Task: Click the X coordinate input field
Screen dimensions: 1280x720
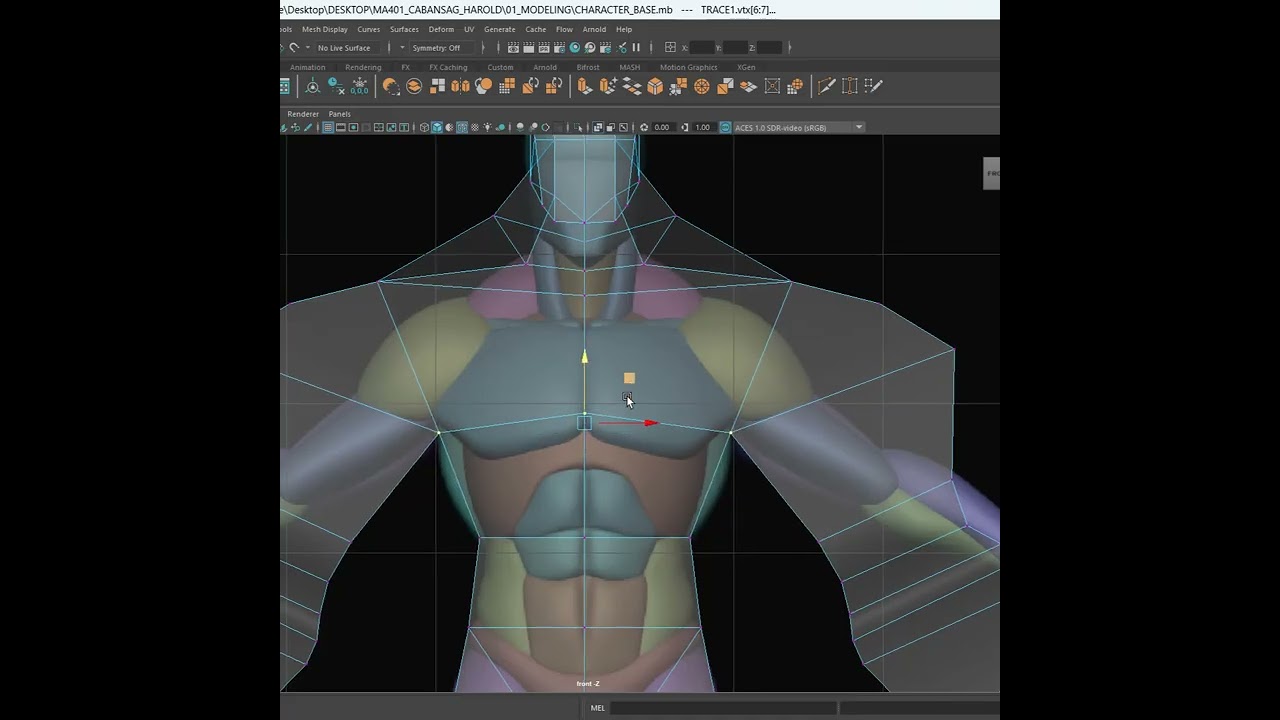Action: pos(702,47)
